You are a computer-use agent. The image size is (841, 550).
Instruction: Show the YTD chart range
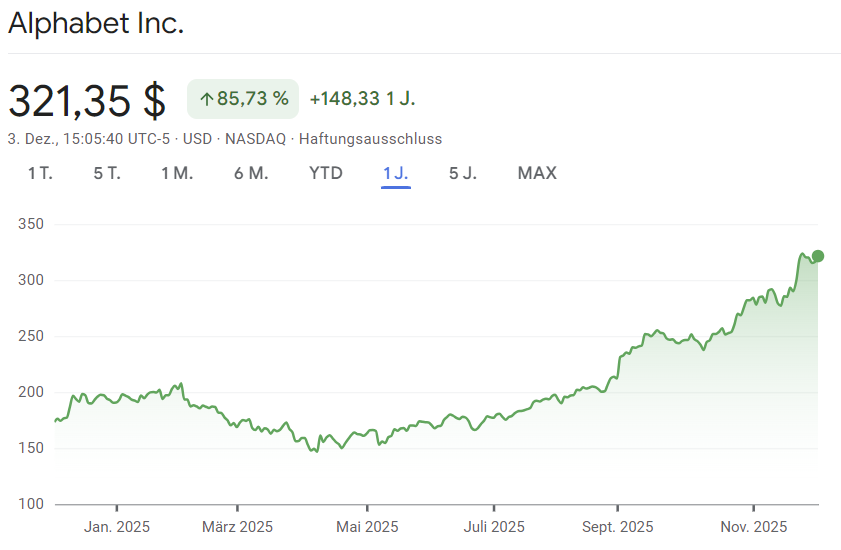326,173
